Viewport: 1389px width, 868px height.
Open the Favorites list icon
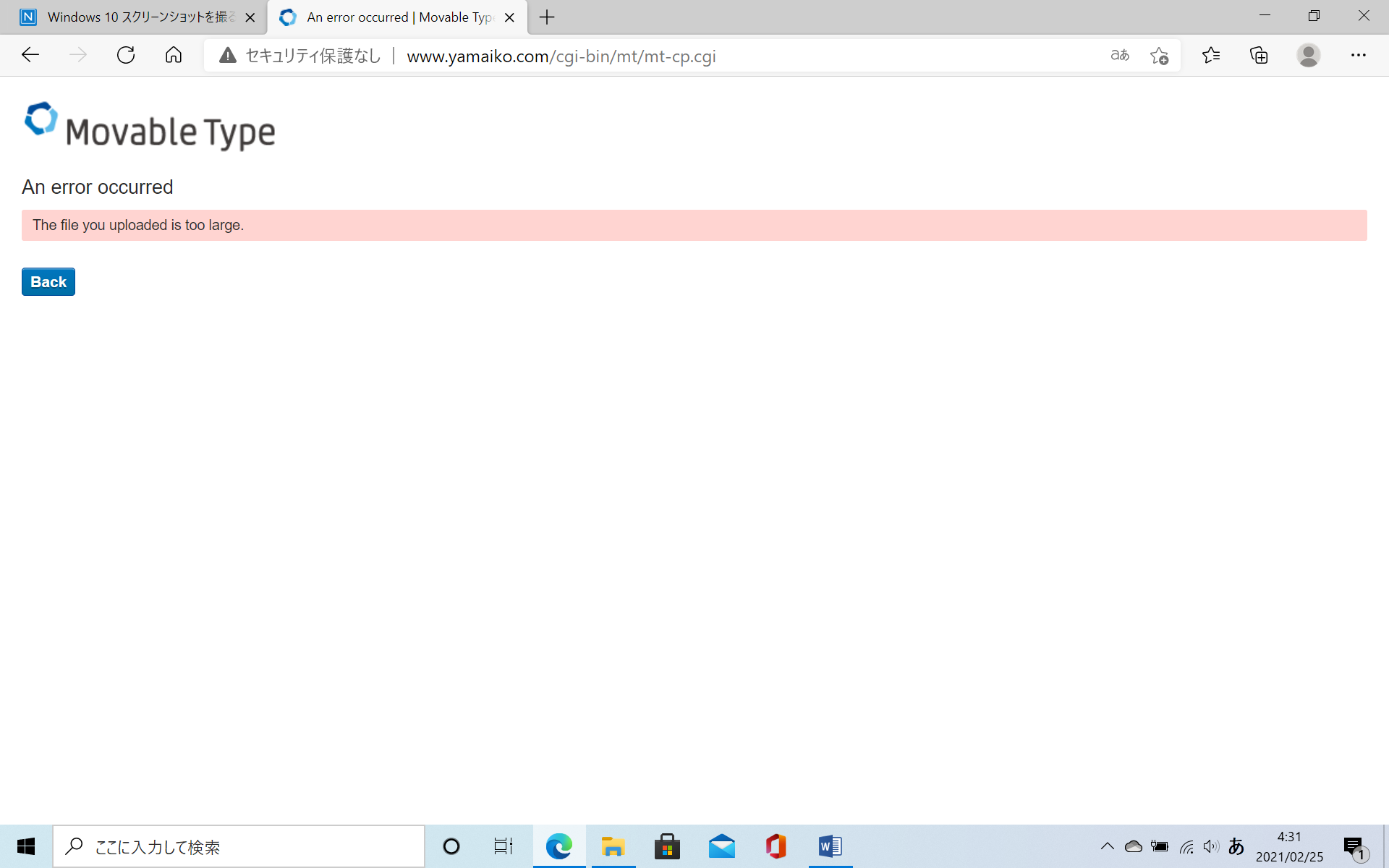point(1211,55)
